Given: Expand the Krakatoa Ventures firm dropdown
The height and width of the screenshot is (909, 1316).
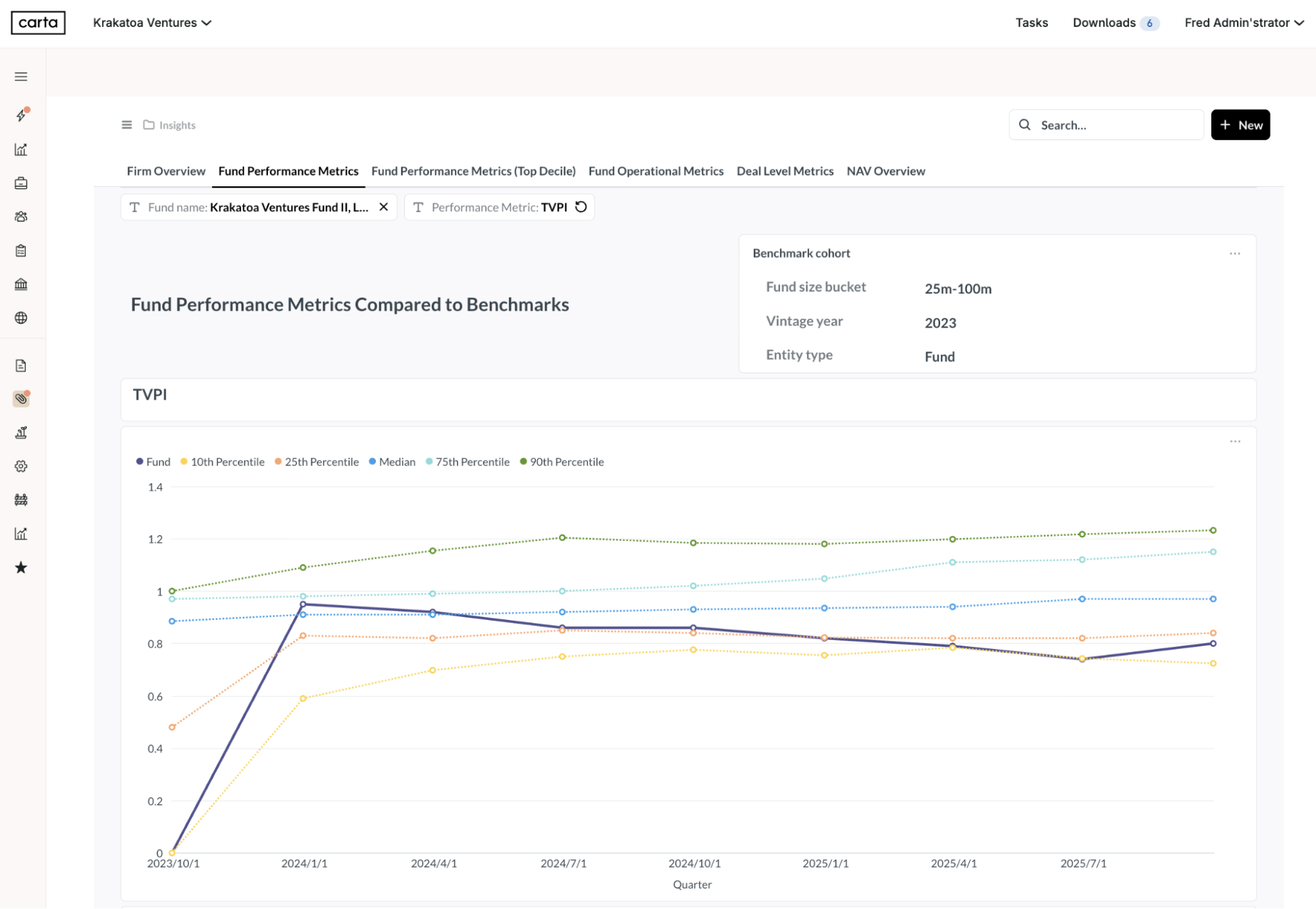Looking at the screenshot, I should tap(152, 23).
